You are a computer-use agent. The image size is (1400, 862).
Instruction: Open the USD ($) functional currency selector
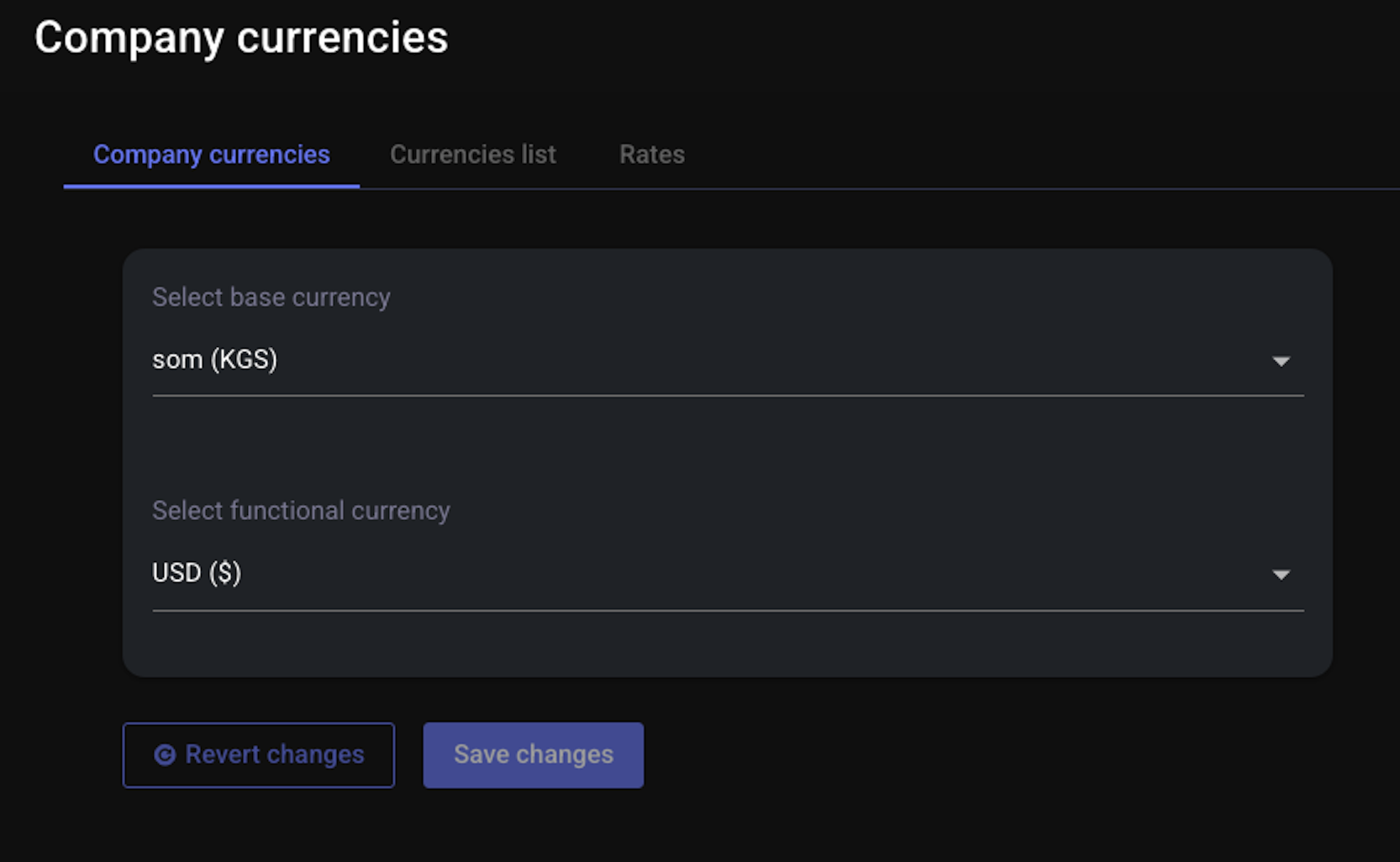pyautogui.click(x=728, y=574)
